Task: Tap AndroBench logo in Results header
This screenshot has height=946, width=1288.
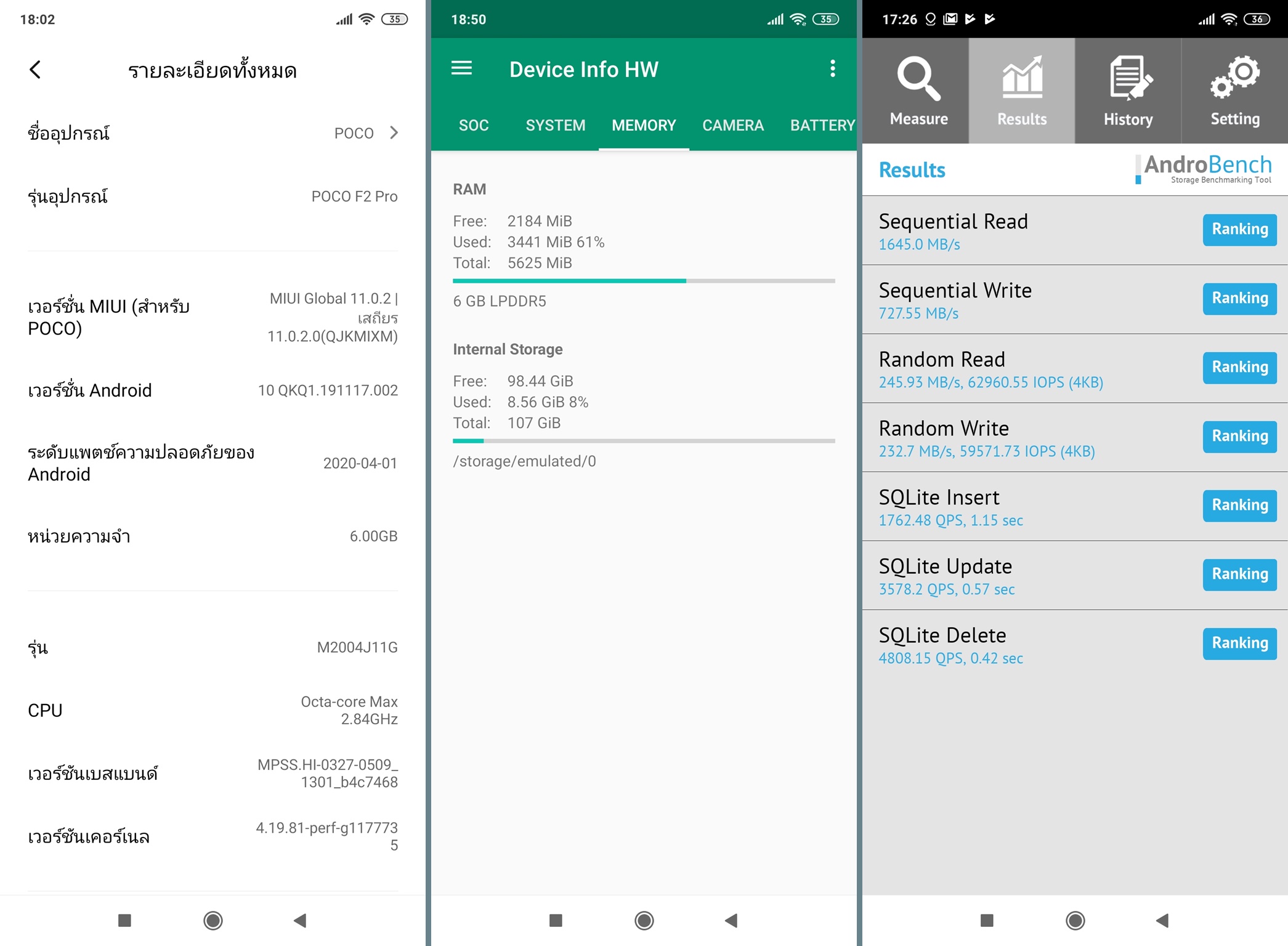Action: click(1204, 169)
